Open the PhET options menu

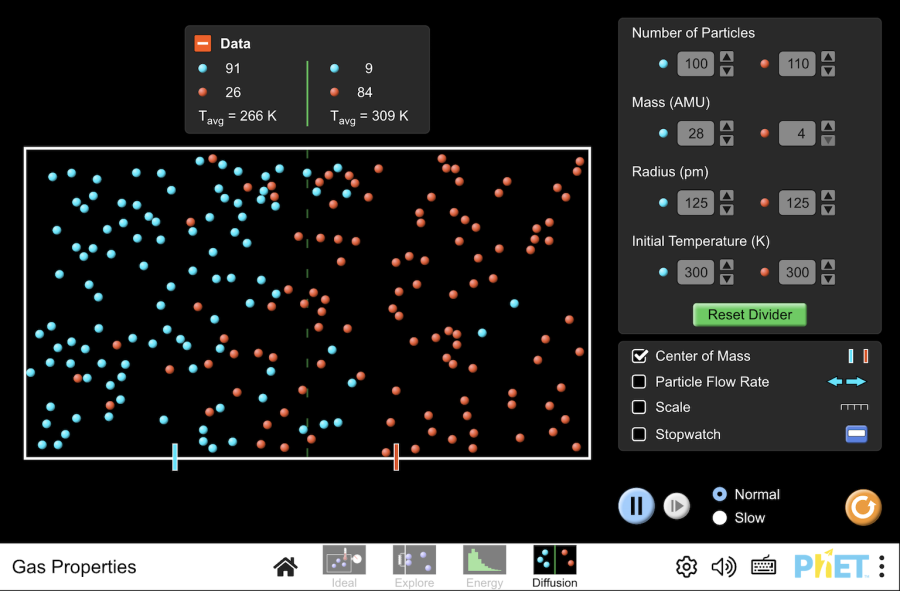point(881,567)
